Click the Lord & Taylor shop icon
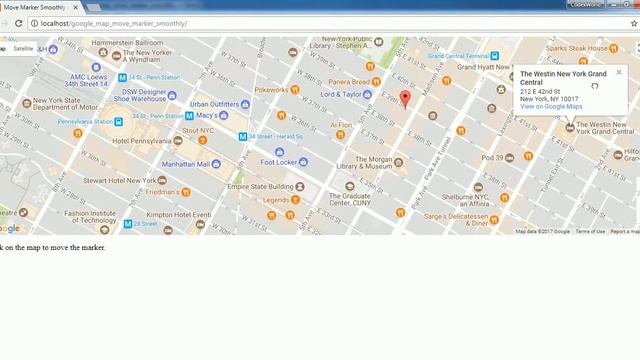The width and height of the screenshot is (640, 360). click(x=367, y=95)
